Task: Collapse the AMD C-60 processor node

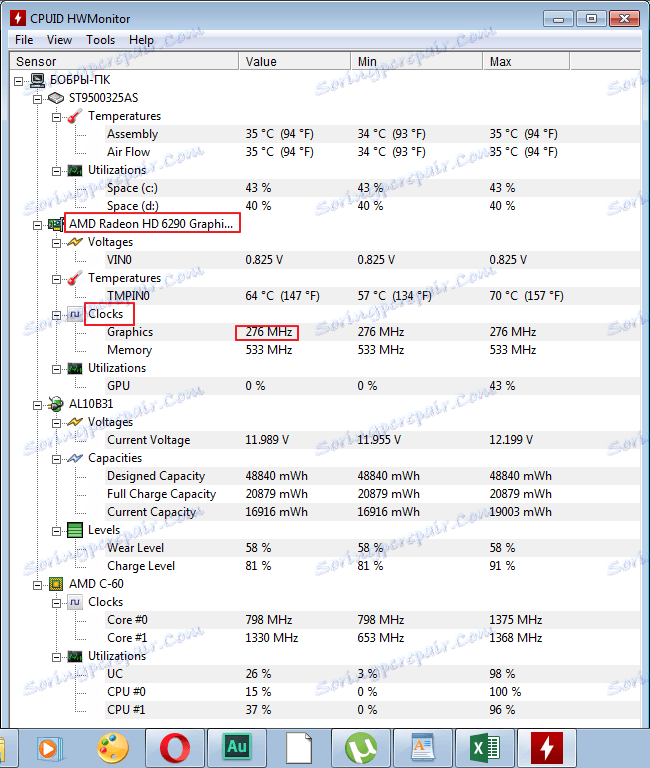Action: click(38, 585)
